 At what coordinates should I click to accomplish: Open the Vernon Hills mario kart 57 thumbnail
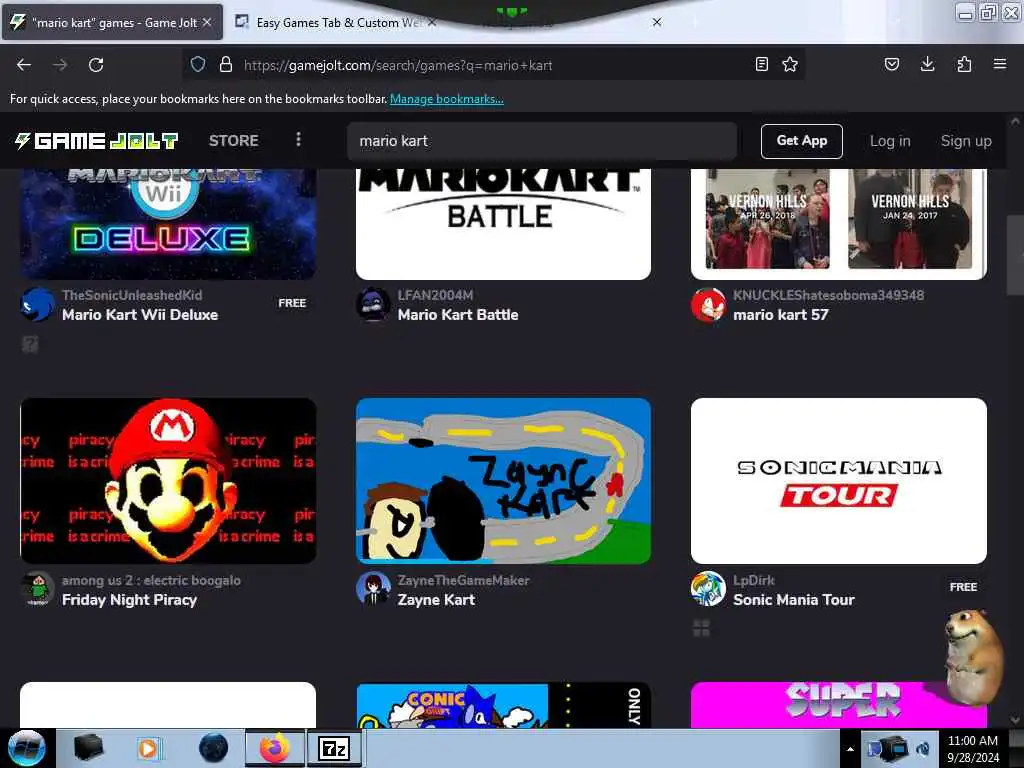coord(839,224)
